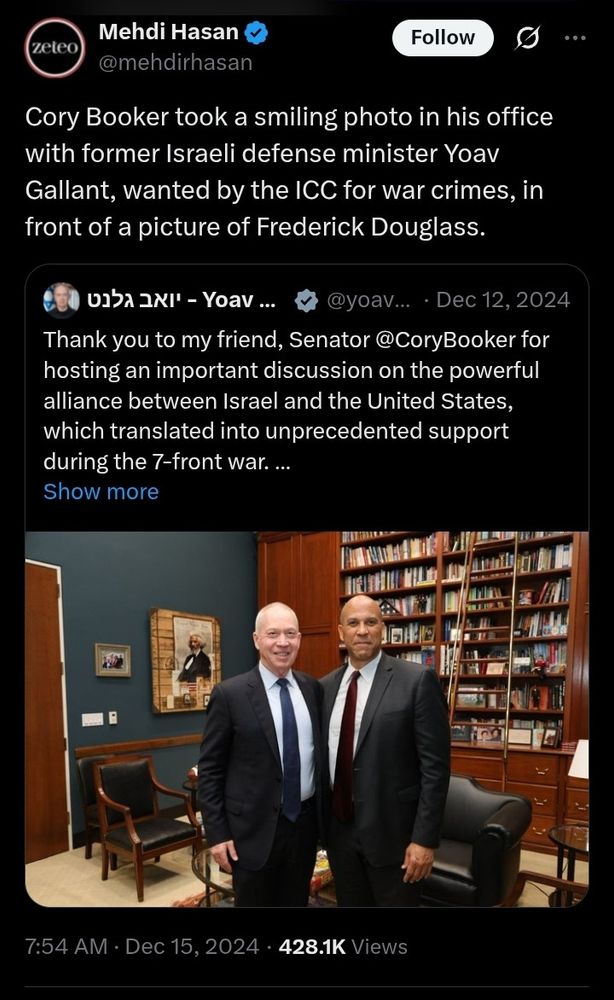The image size is (614, 1000).
Task: Open the Zeteo profile avatar
Action: 55,48
